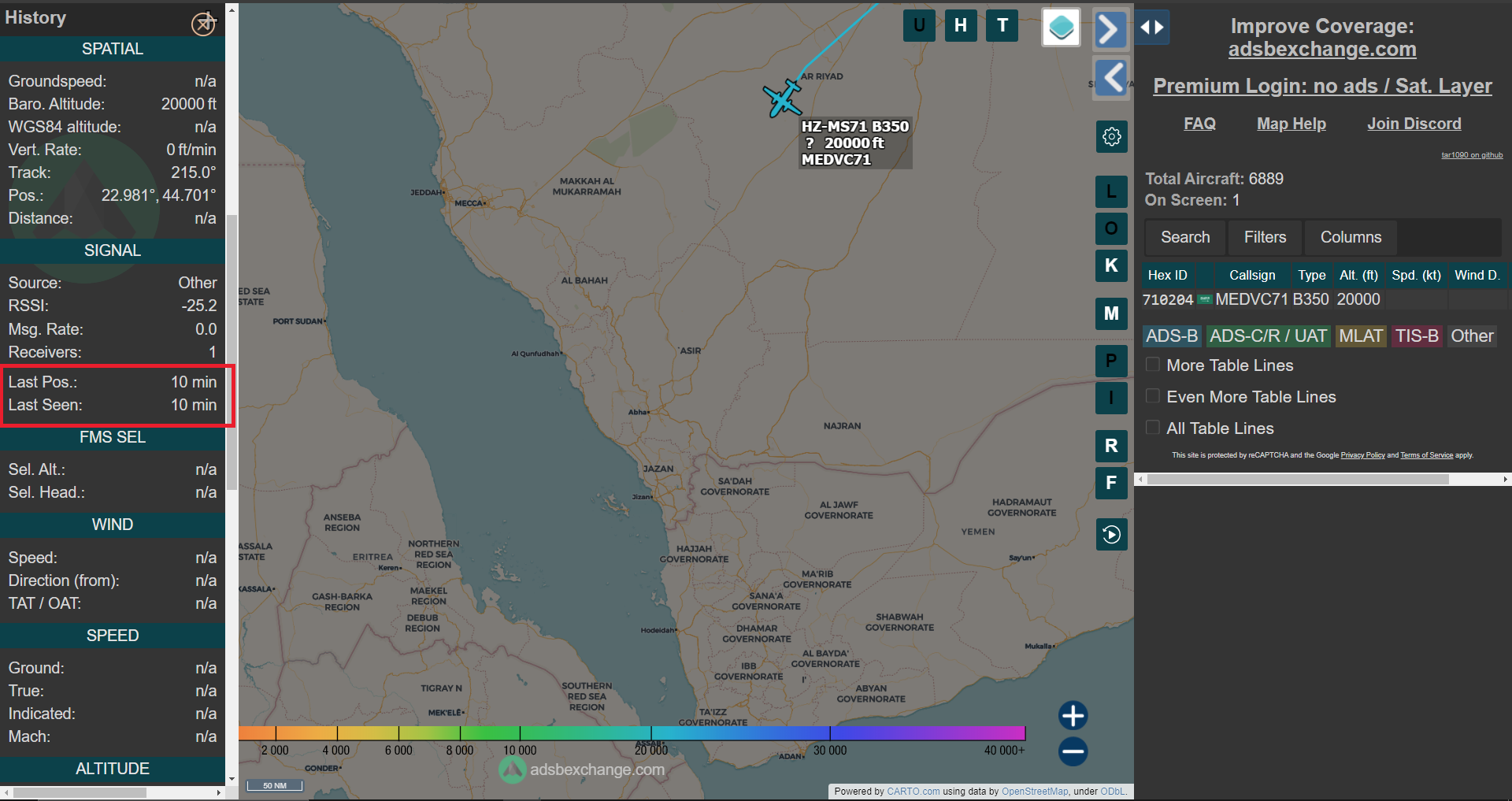1512x801 pixels.
Task: Close the History info panel
Action: 203,24
